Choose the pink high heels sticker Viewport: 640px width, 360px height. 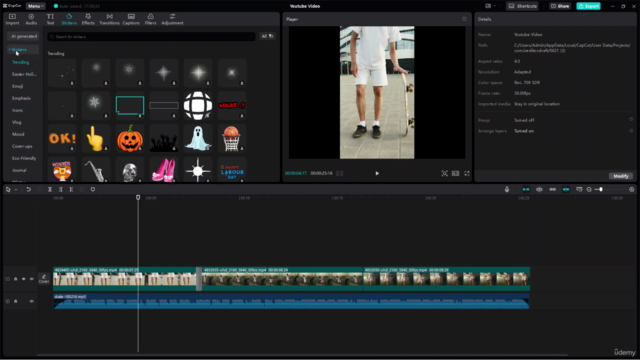point(164,170)
